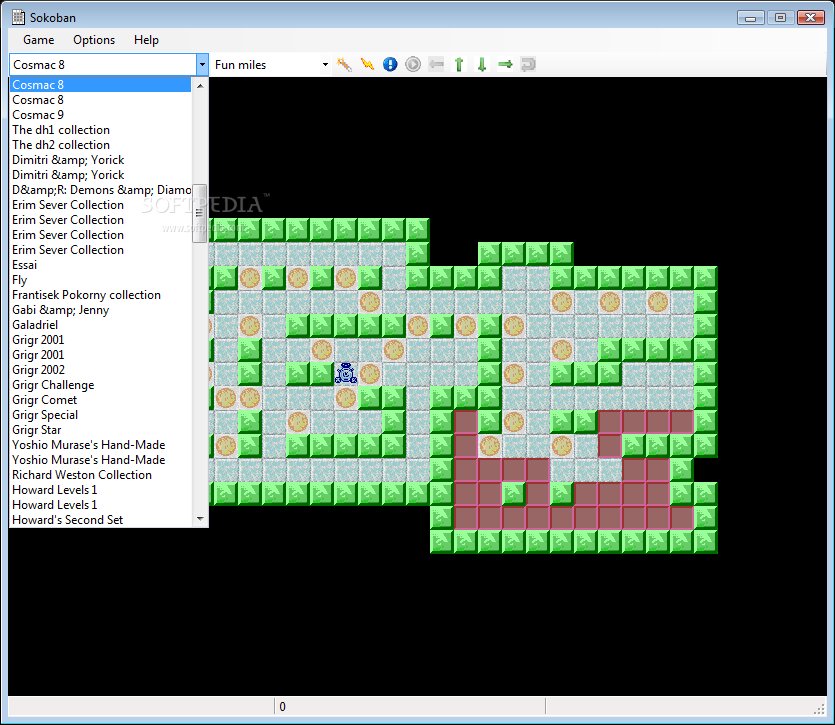Select the Essai collection
This screenshot has width=835, height=725.
pyautogui.click(x=100, y=265)
